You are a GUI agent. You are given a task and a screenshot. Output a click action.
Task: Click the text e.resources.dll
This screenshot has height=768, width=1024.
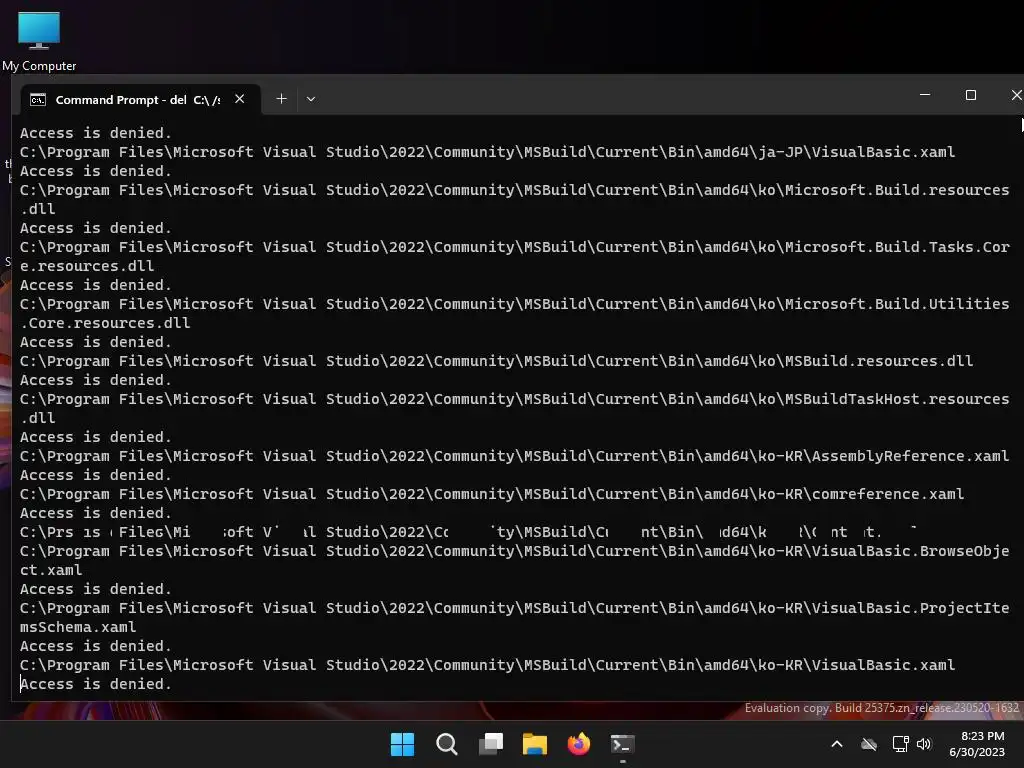87,266
